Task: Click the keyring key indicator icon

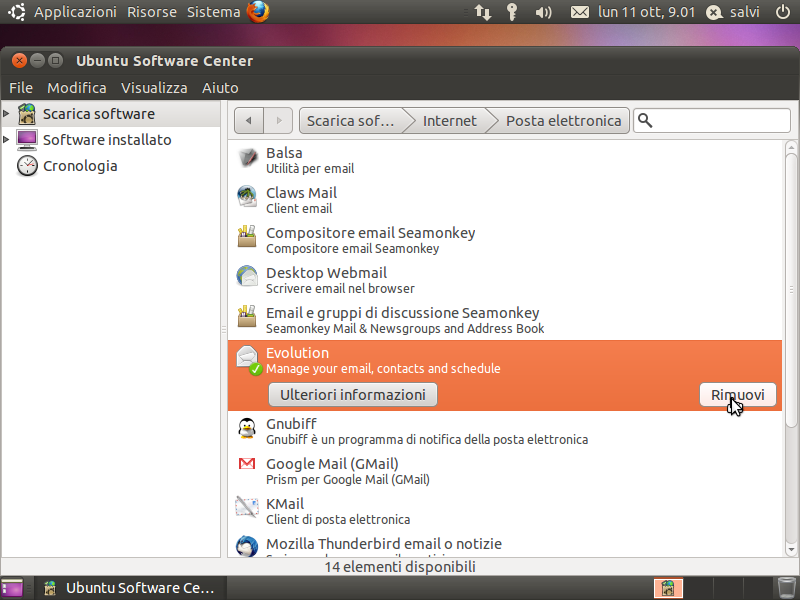Action: point(512,12)
